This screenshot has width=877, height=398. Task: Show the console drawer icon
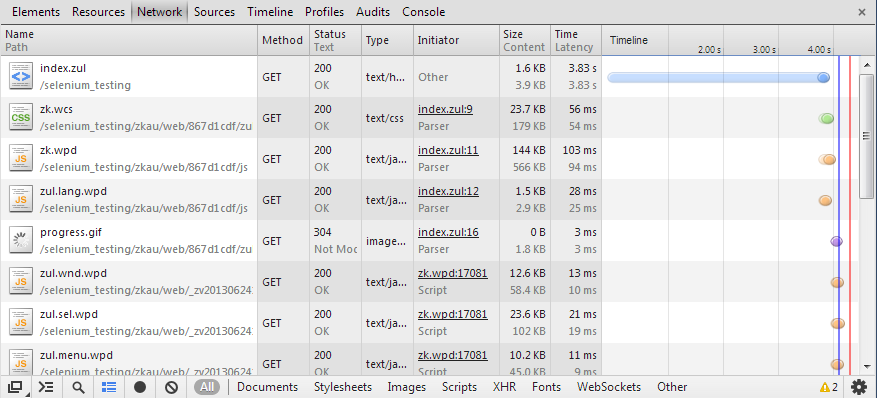(46, 387)
